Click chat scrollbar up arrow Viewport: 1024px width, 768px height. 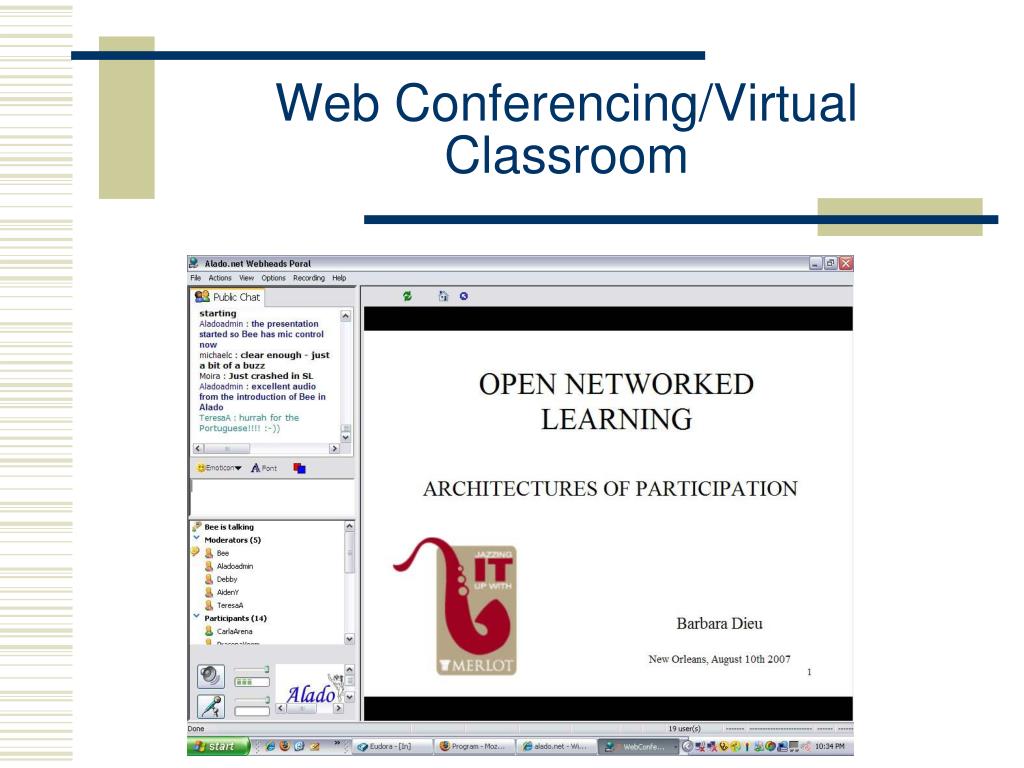[346, 316]
